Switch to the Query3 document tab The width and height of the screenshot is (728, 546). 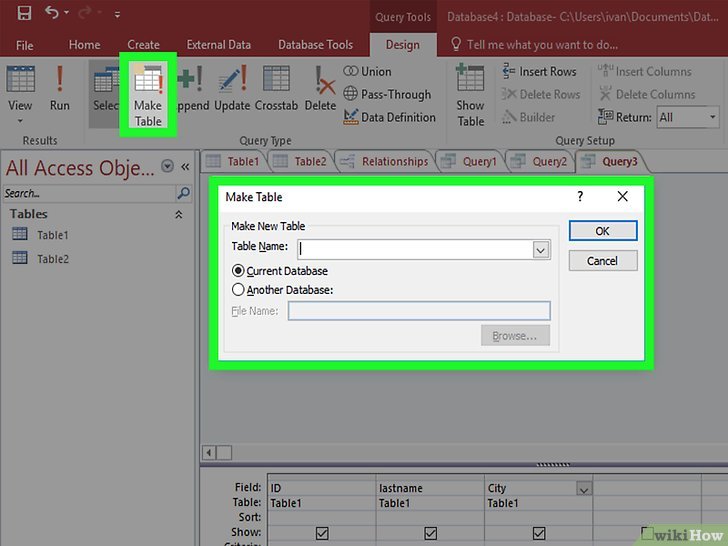pos(610,161)
